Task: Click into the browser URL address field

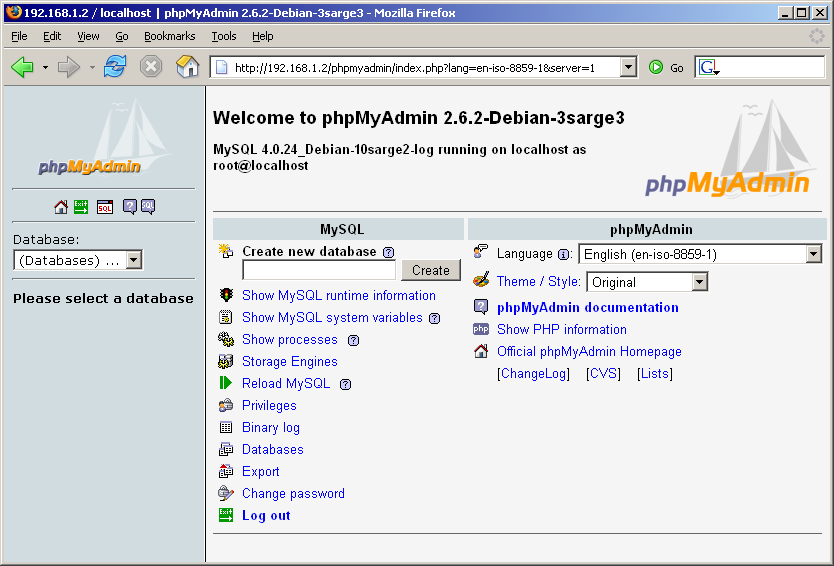Action: (415, 68)
